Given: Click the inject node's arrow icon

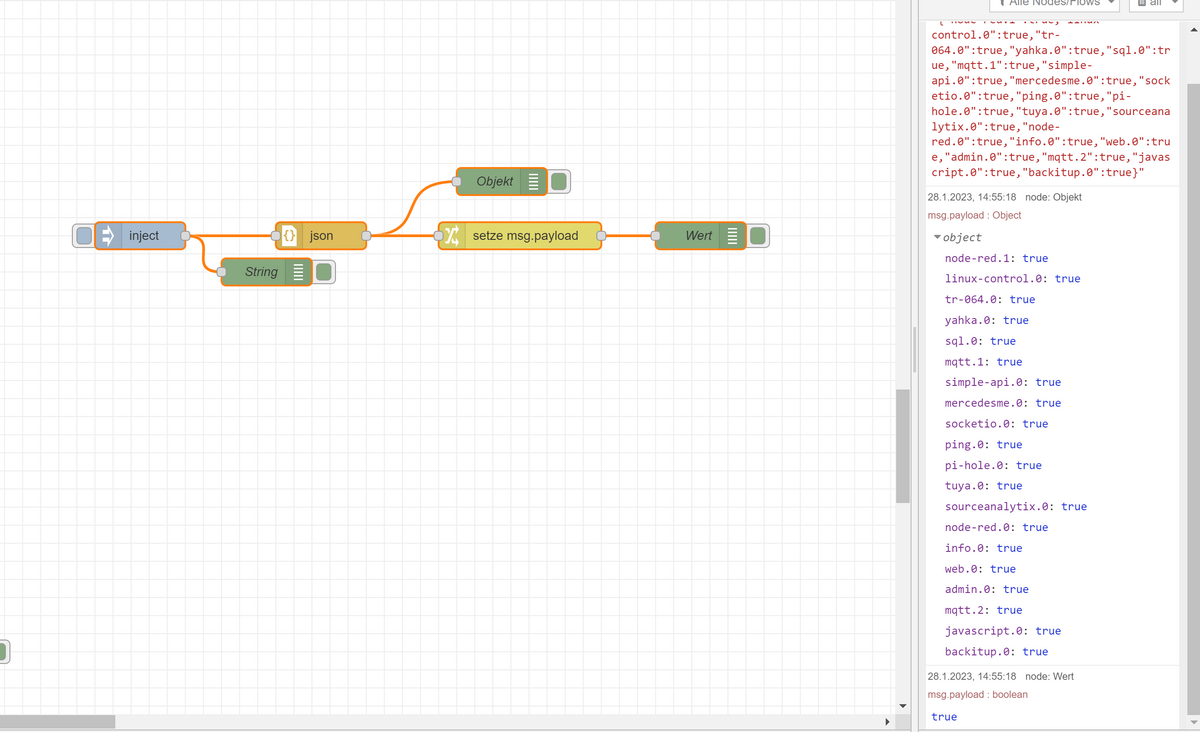Looking at the screenshot, I should pos(109,236).
